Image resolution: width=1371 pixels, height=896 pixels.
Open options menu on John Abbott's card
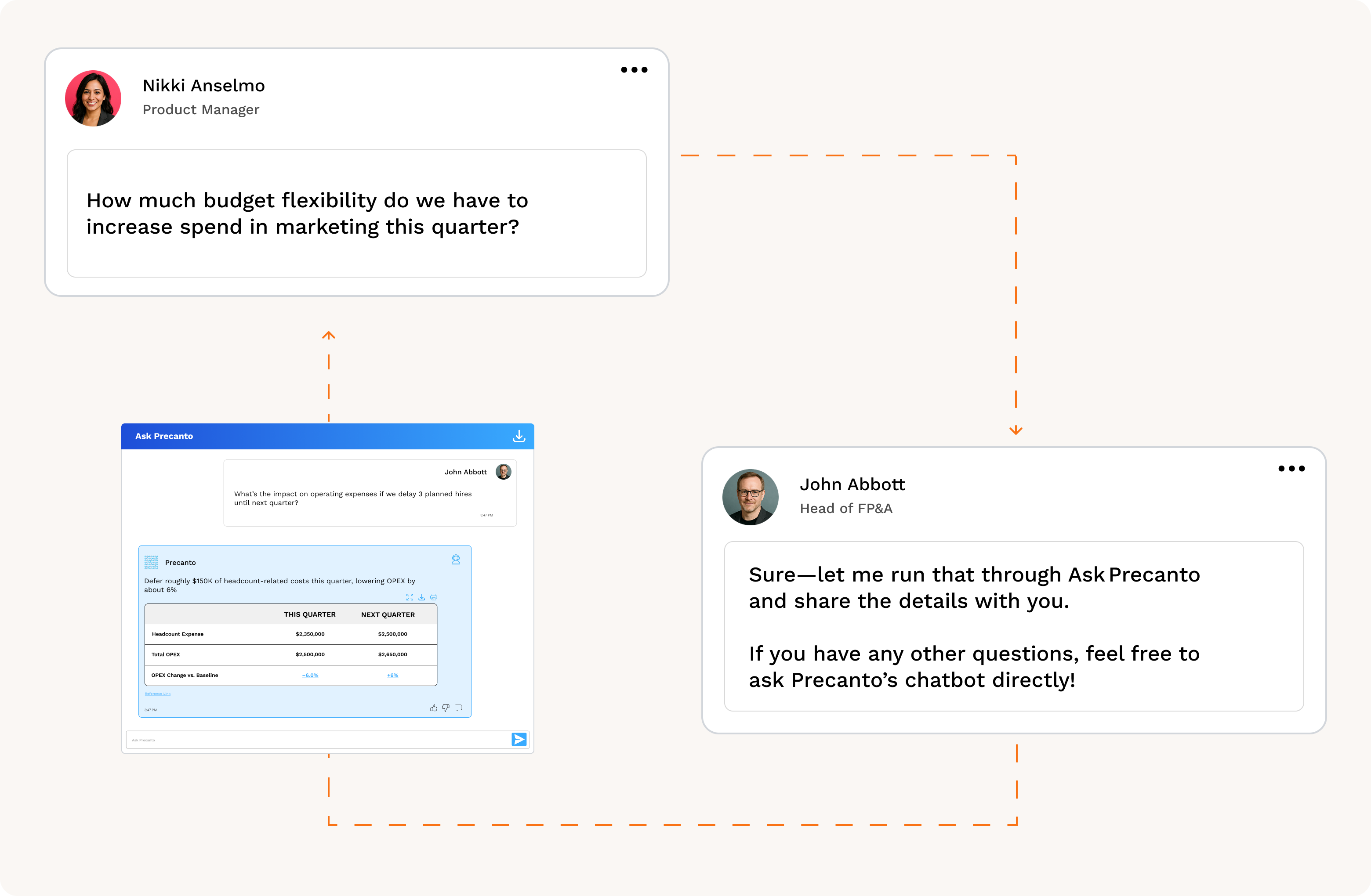click(1291, 468)
